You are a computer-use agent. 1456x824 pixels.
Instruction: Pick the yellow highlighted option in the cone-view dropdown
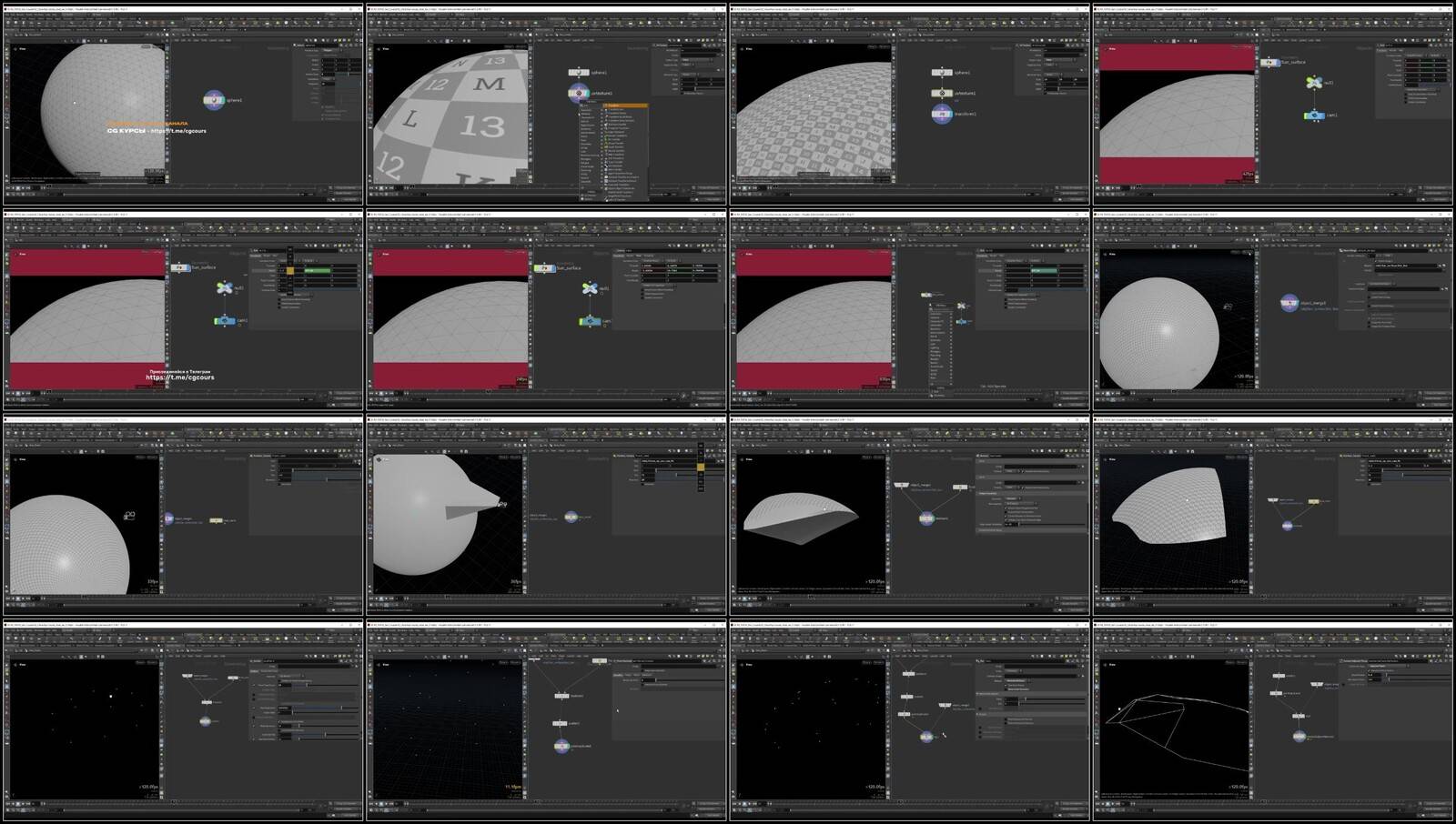(x=700, y=467)
